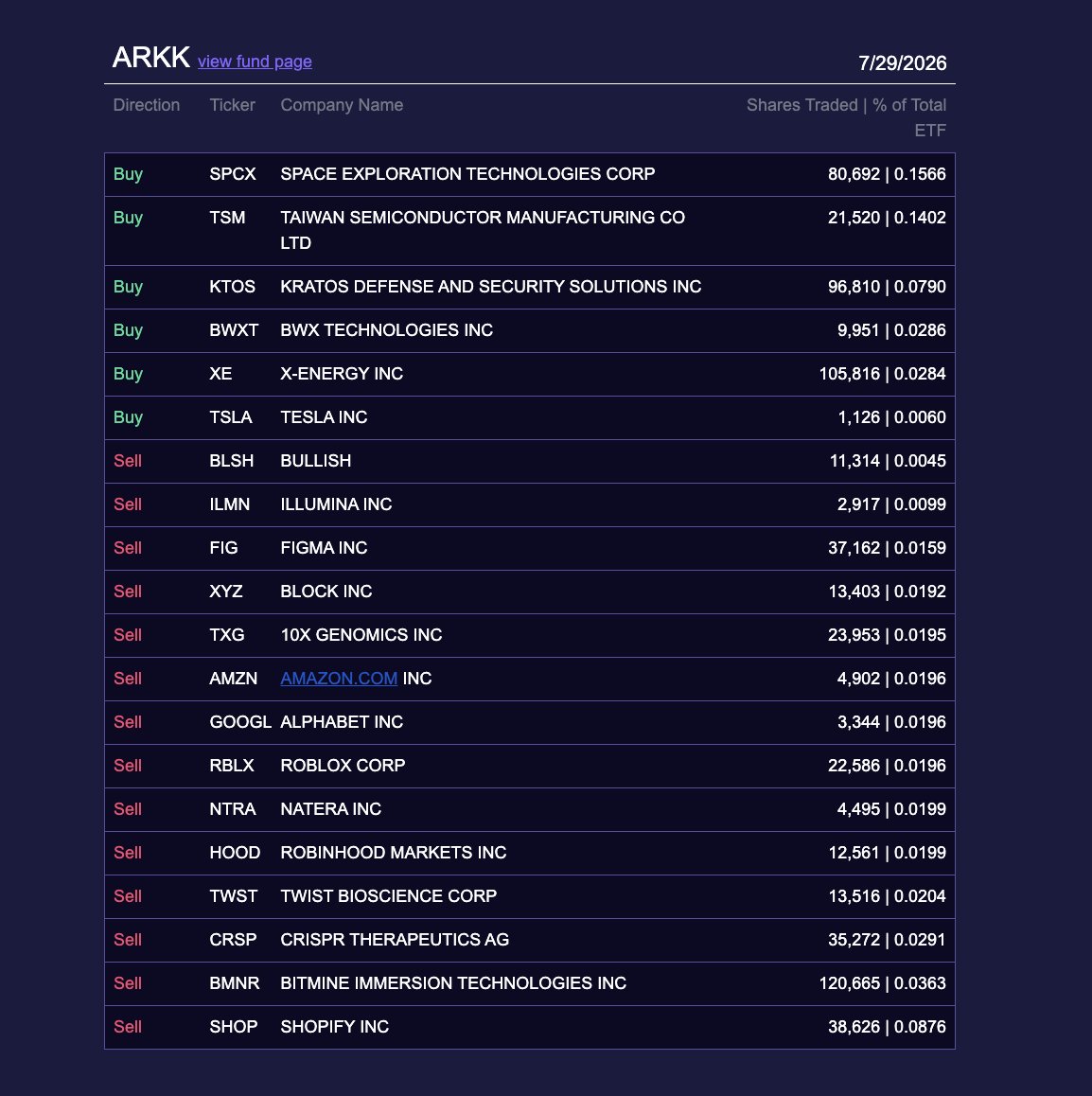
Task: Click the Shares Traded column header
Action: [846, 117]
